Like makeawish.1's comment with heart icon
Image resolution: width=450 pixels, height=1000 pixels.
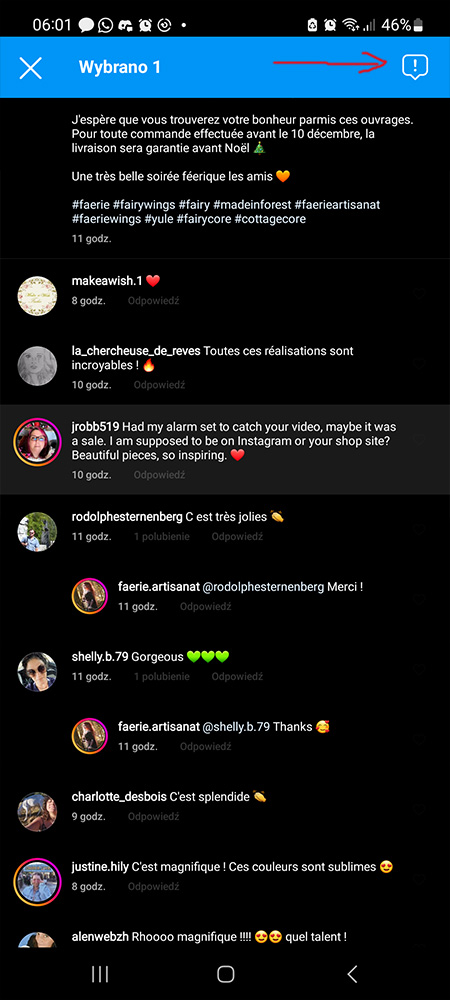(419, 293)
